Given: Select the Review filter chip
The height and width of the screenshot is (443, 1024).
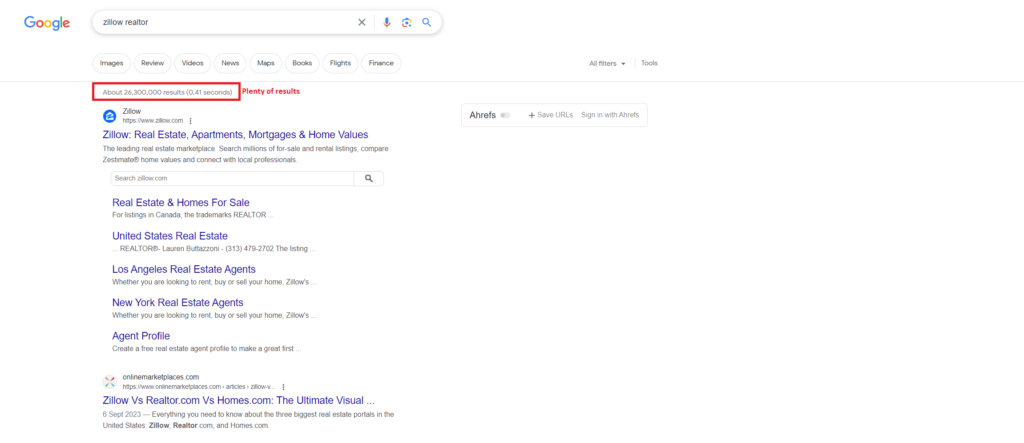Looking at the screenshot, I should 152,63.
